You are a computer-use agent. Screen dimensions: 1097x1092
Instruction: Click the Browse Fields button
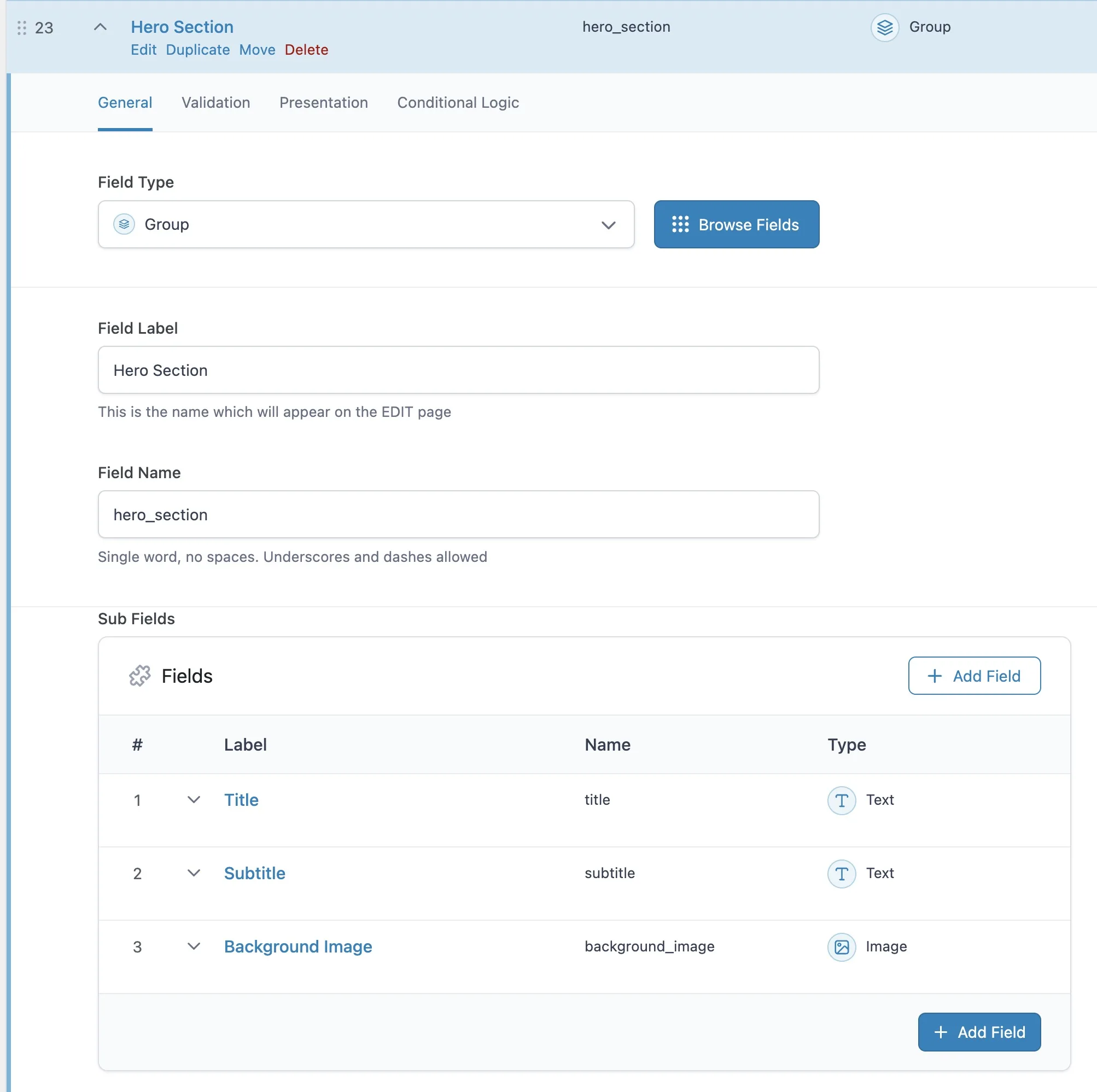pyautogui.click(x=737, y=224)
